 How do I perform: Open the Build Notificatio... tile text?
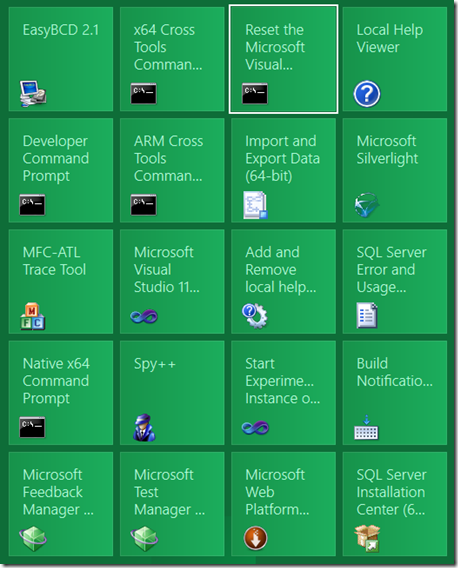click(x=395, y=372)
